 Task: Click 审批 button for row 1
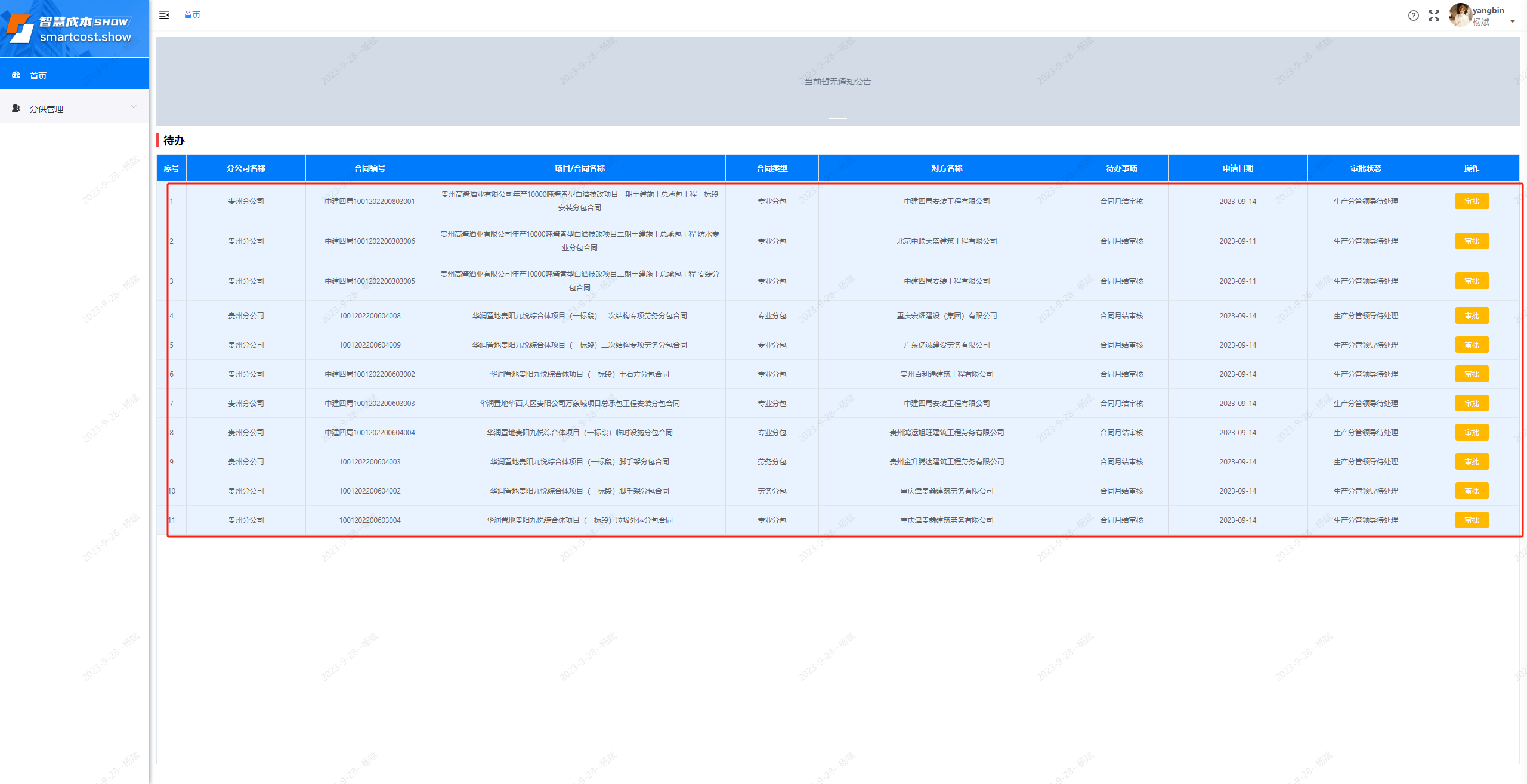[1471, 202]
